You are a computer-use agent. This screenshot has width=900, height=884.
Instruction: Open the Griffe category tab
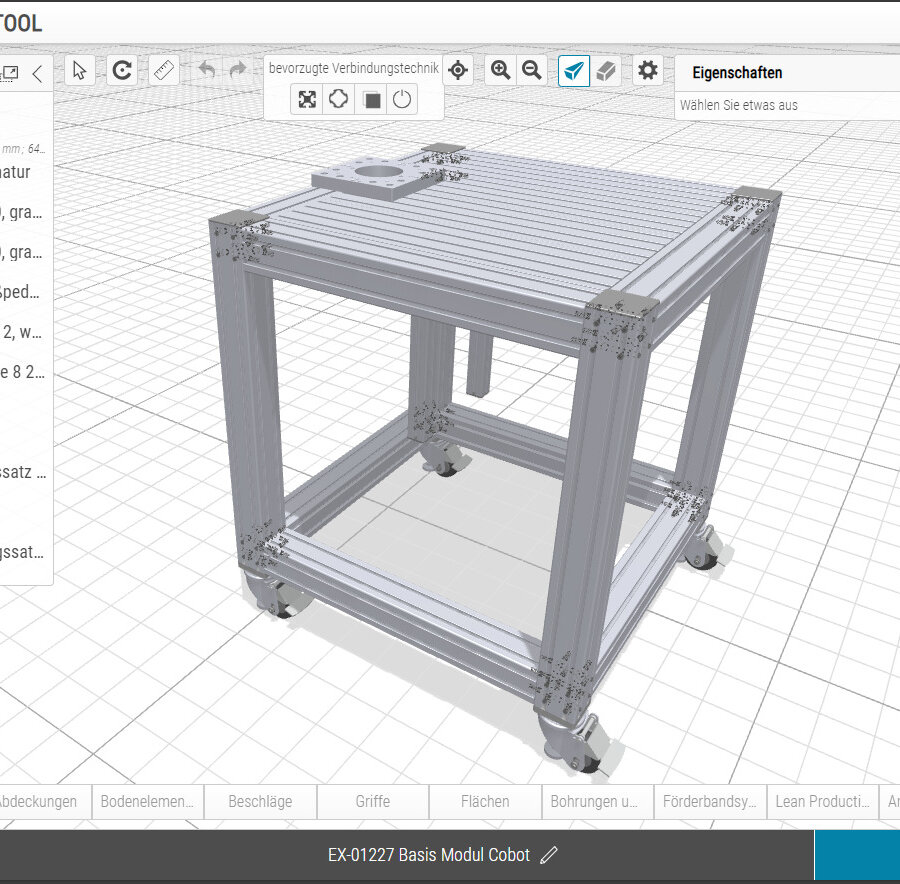coord(373,801)
